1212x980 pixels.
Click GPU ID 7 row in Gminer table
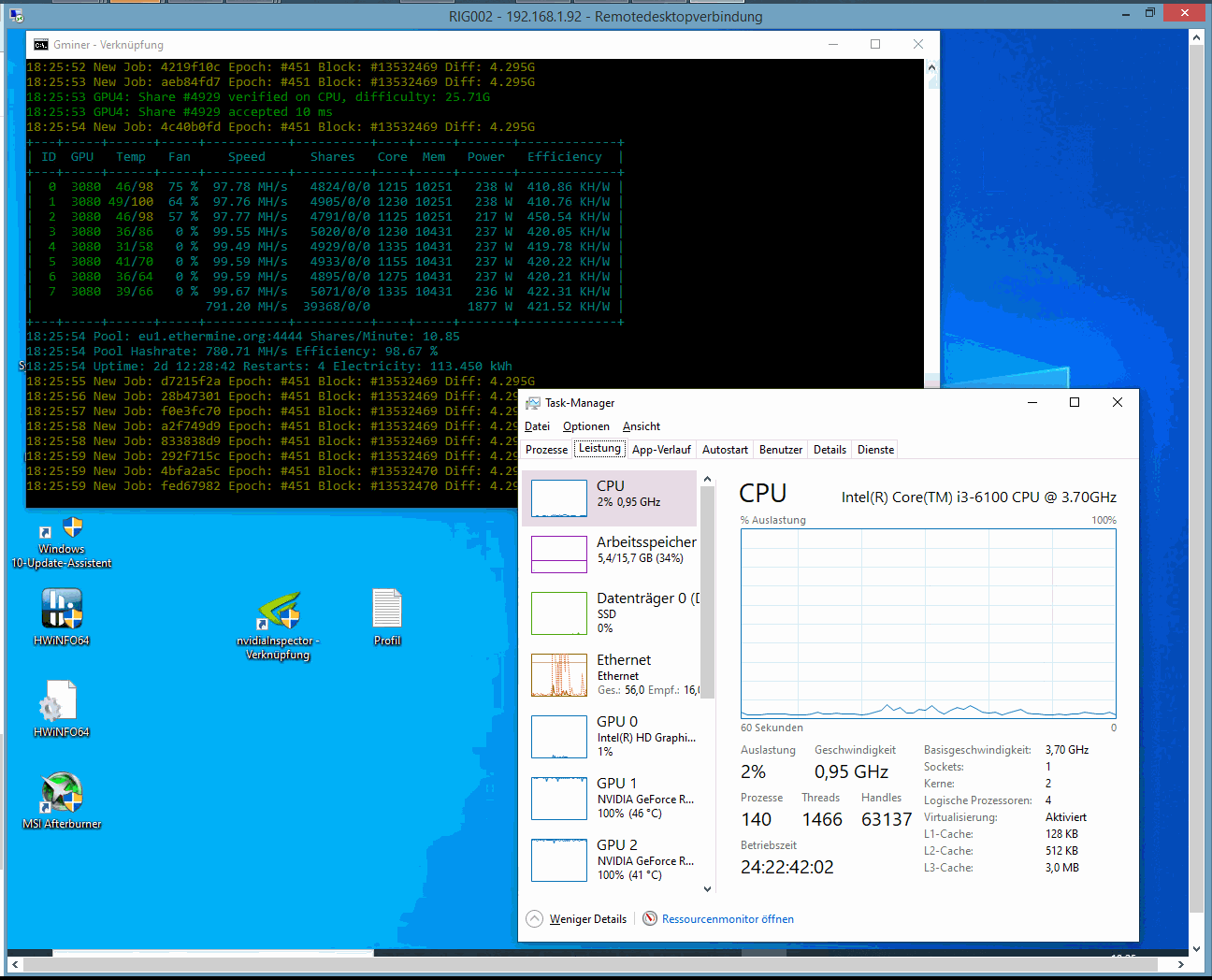tap(325, 292)
